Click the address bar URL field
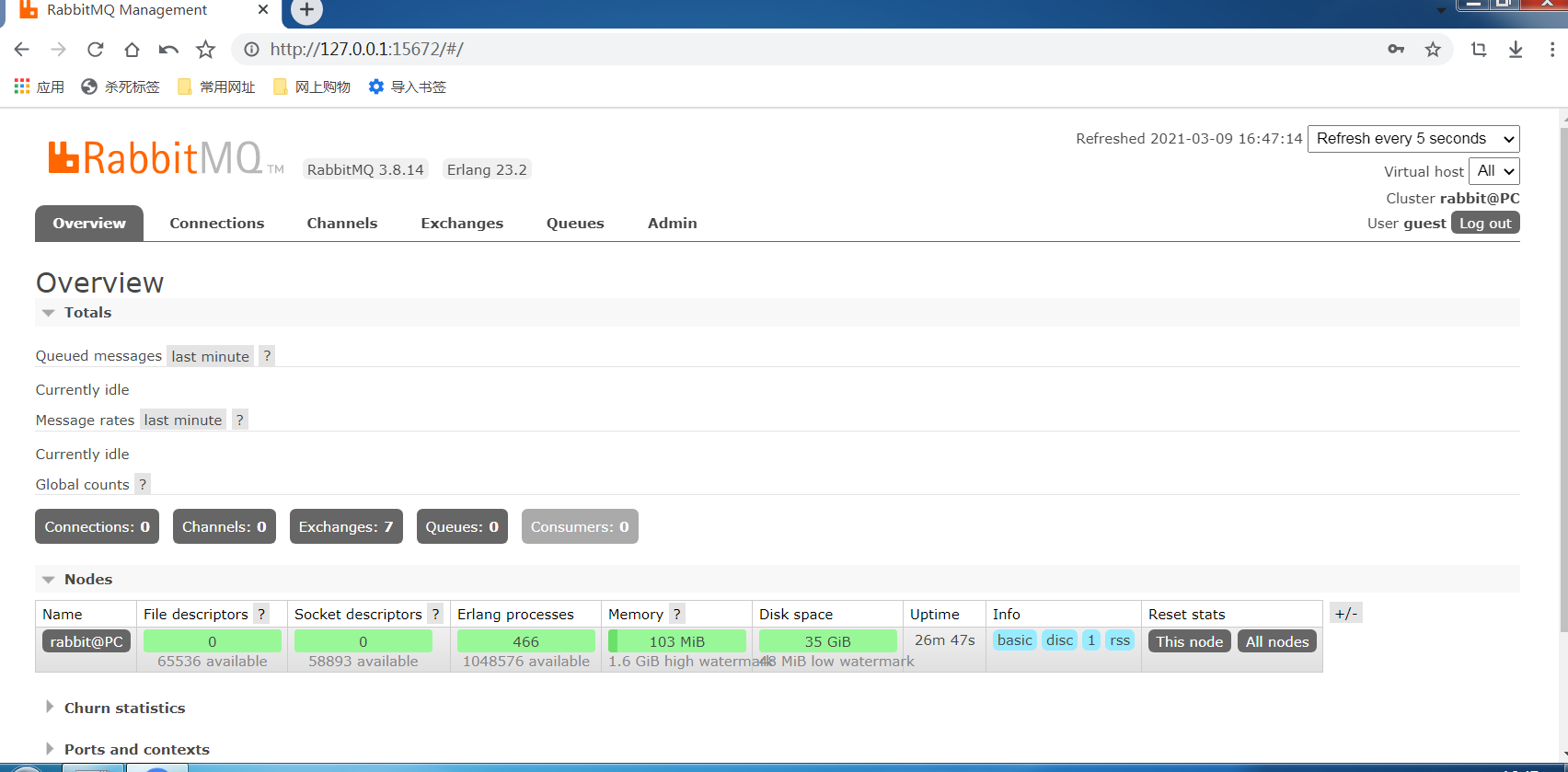 (x=810, y=50)
